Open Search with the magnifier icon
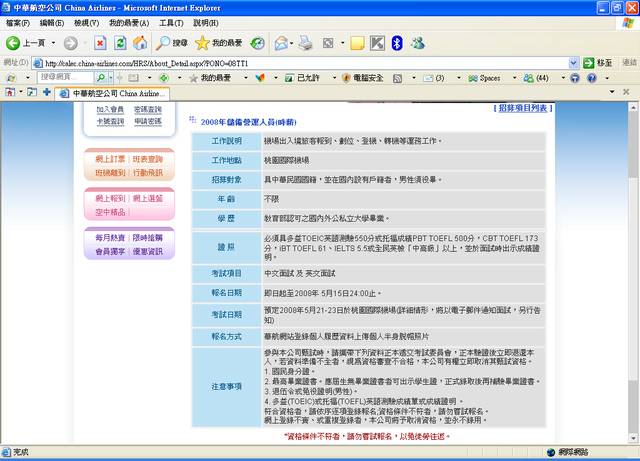 coord(172,43)
